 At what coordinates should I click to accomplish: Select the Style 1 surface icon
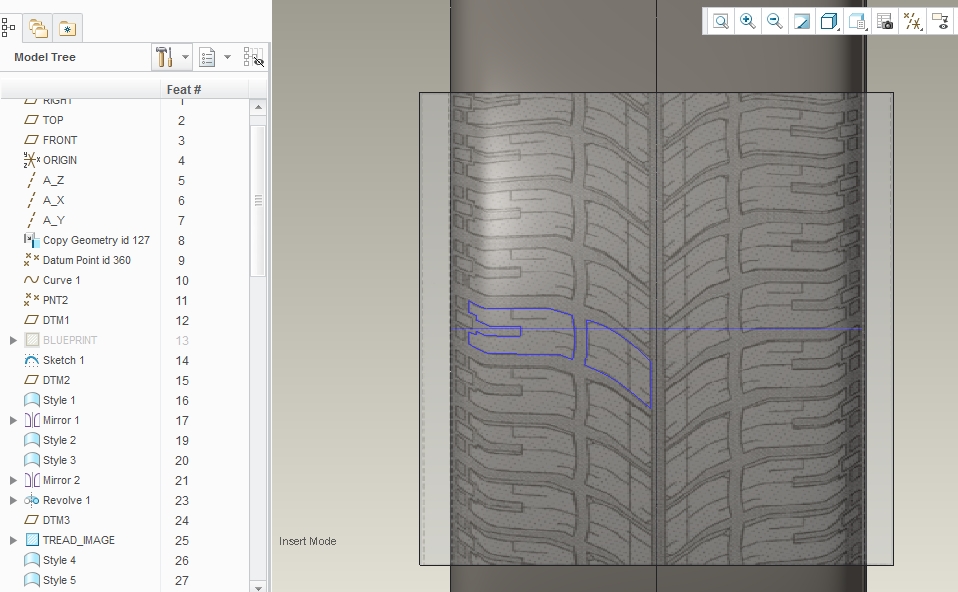[31, 400]
